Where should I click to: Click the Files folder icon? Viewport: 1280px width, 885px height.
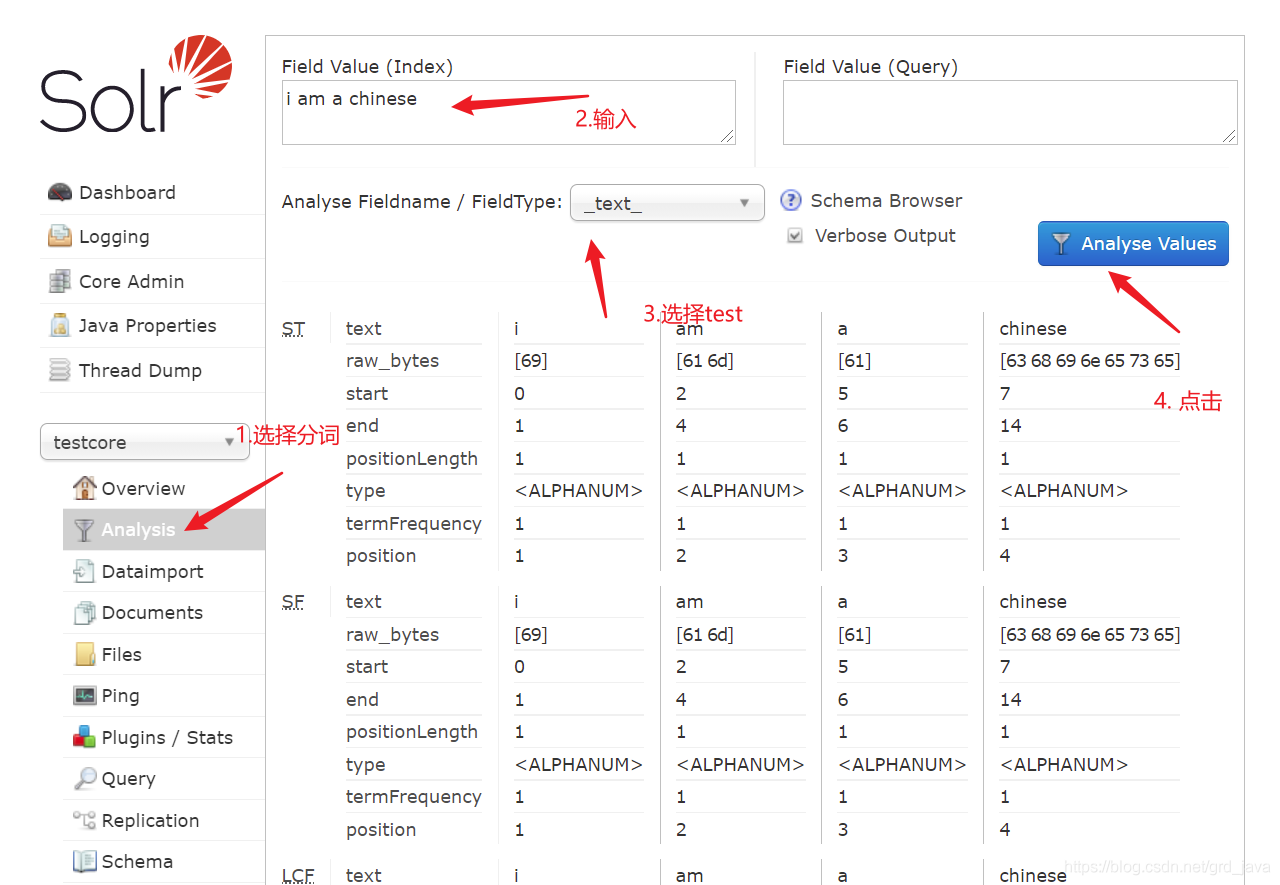[85, 654]
